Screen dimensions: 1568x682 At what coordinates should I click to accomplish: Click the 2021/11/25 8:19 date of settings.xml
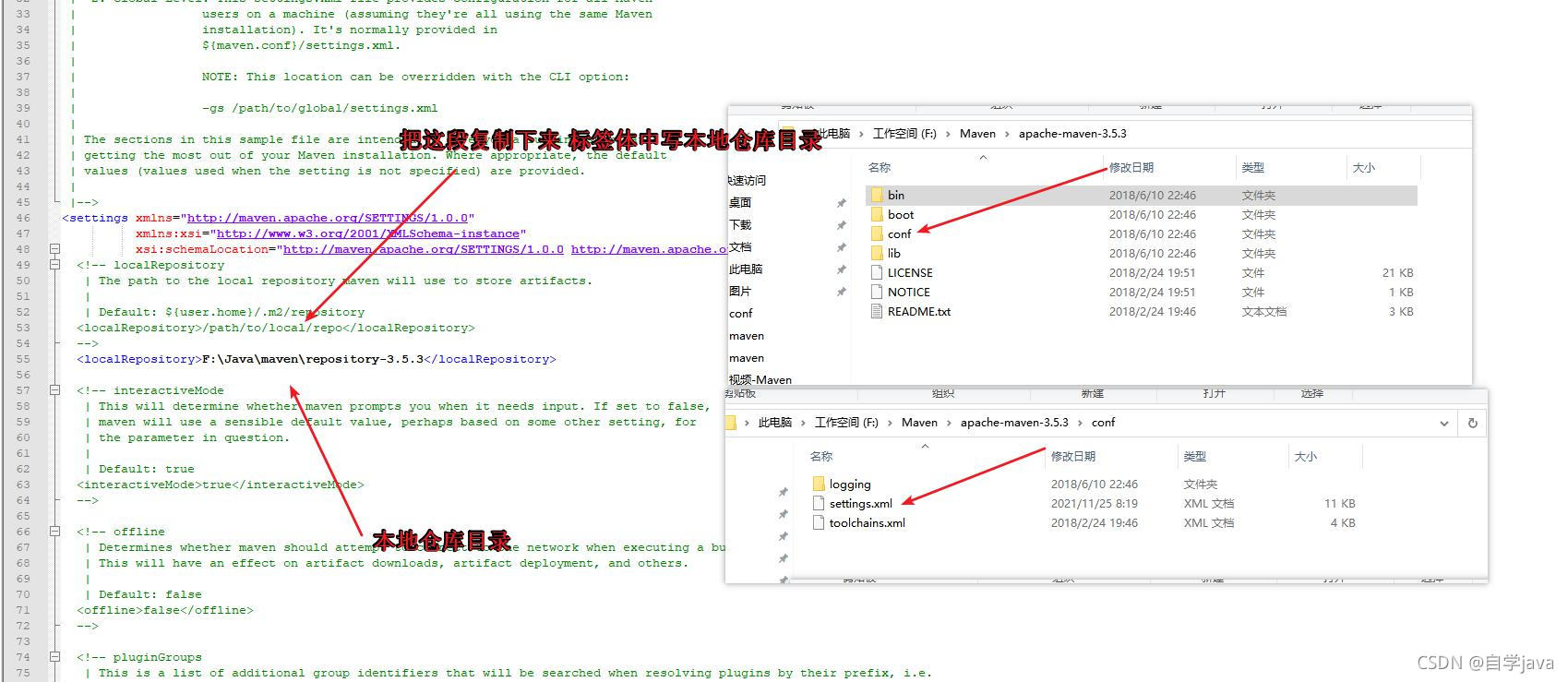tap(1095, 503)
